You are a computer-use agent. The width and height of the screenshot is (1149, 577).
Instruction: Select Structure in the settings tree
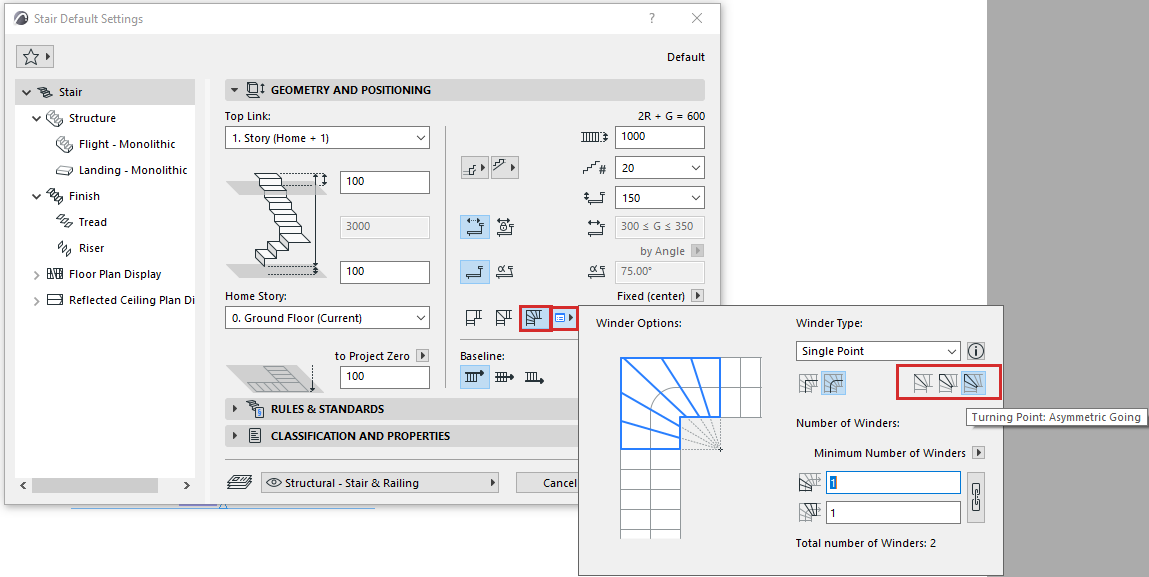point(92,118)
